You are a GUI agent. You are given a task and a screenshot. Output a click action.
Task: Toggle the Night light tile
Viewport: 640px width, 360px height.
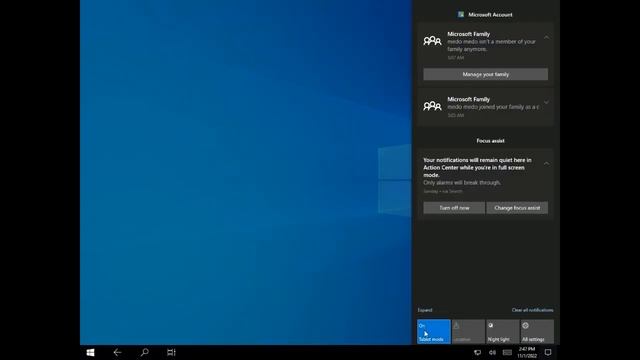tap(502, 331)
